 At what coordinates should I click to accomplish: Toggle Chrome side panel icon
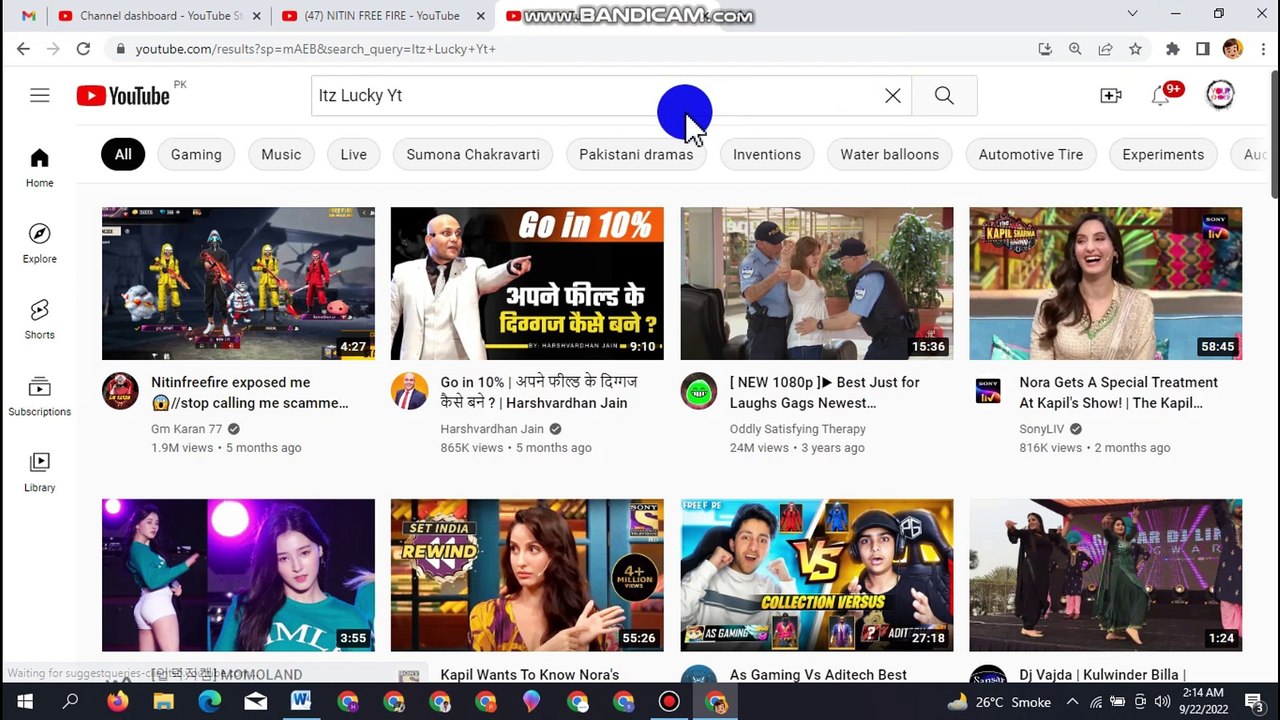pos(1203,48)
